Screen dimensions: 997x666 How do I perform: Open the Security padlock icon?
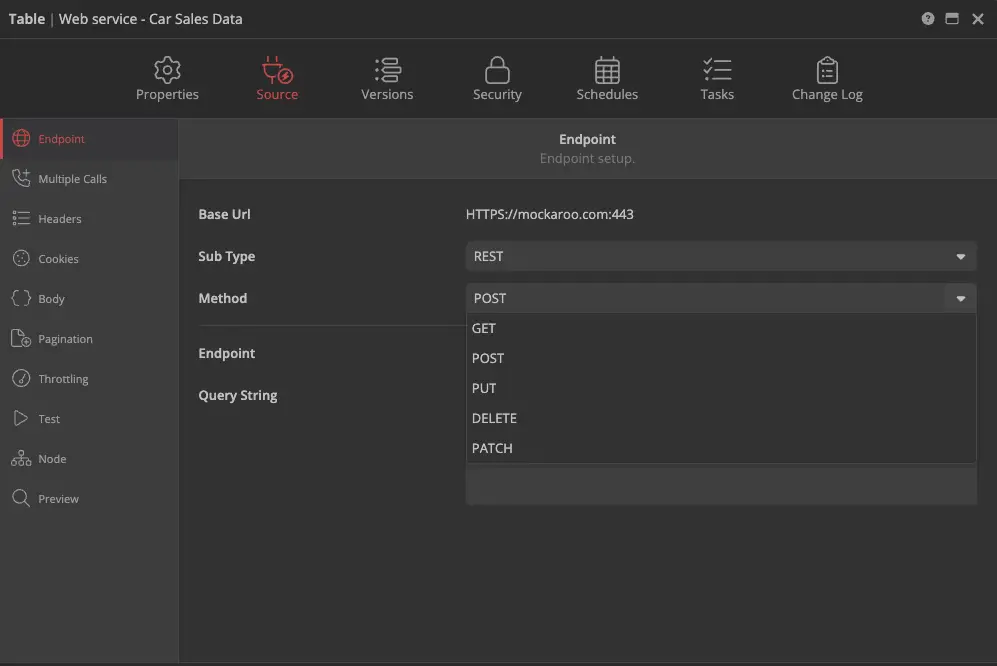(497, 70)
